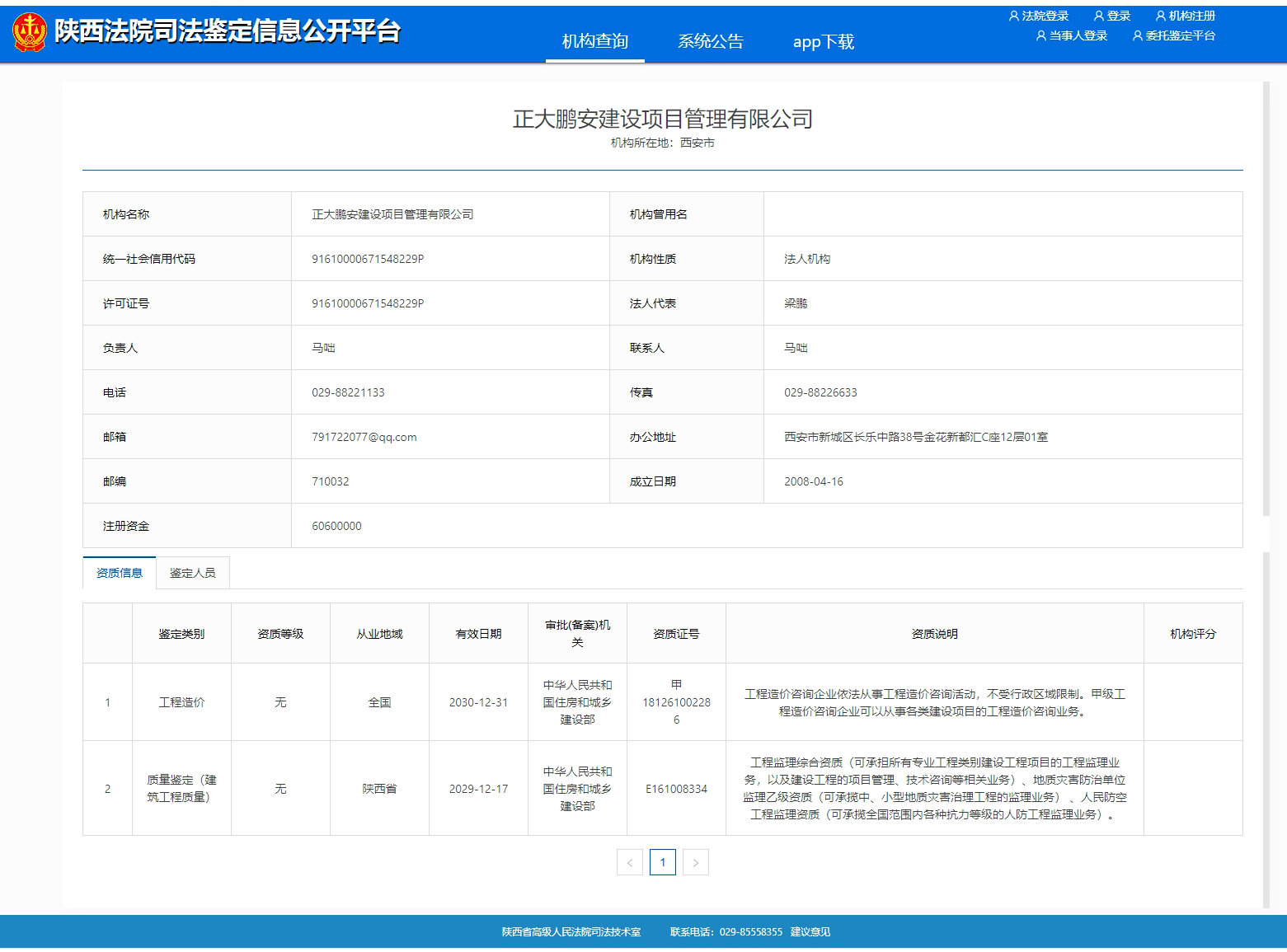Click the 委托鉴定平台 user icon
This screenshot has height=952, width=1287.
(x=1137, y=36)
